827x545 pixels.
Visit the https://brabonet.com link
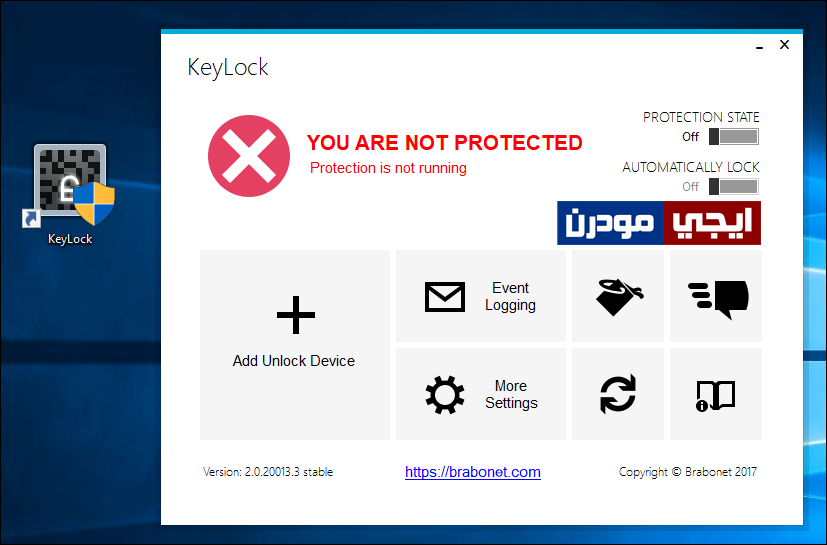tap(473, 472)
